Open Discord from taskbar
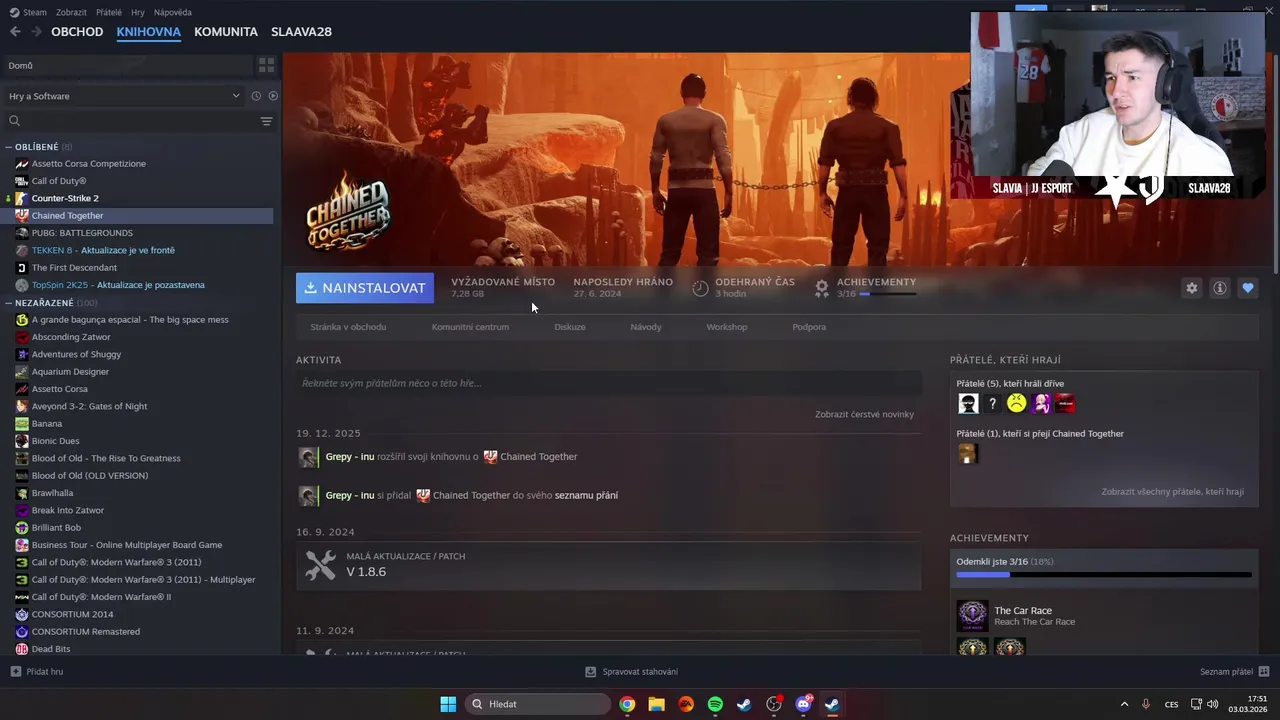The height and width of the screenshot is (720, 1280). pyautogui.click(x=803, y=704)
